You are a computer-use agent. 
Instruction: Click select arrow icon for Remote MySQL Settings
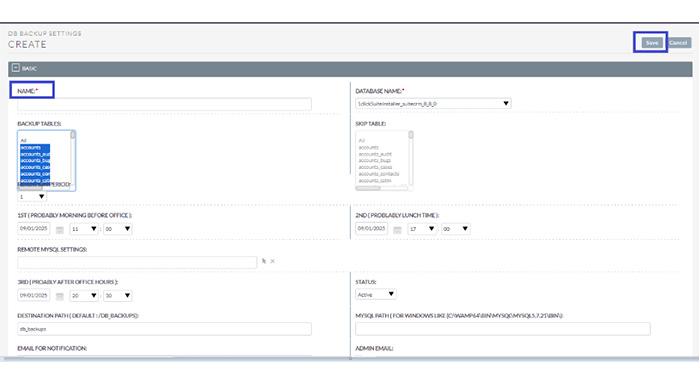[x=264, y=261]
